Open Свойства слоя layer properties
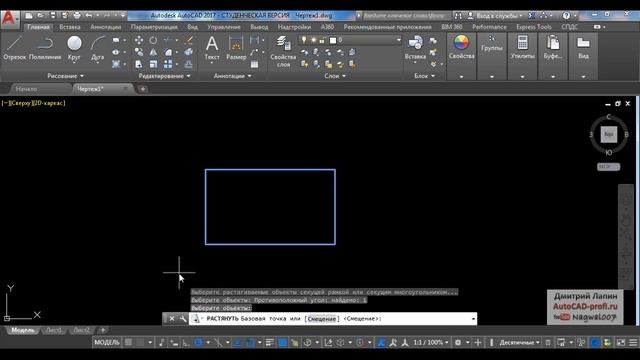This screenshot has width=640, height=360. [x=283, y=51]
